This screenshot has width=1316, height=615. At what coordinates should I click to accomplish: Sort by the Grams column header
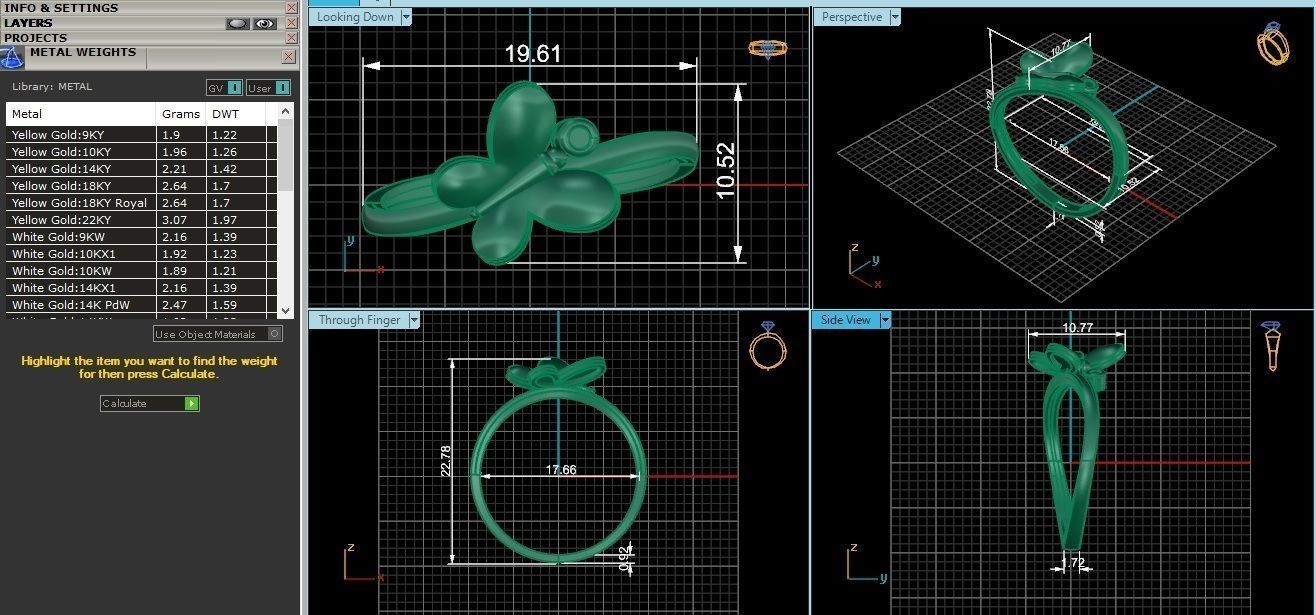pos(181,114)
